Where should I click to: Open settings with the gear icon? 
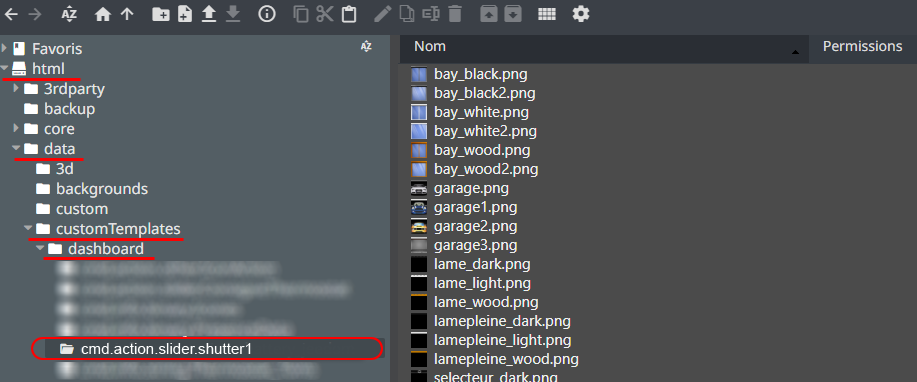tap(581, 14)
